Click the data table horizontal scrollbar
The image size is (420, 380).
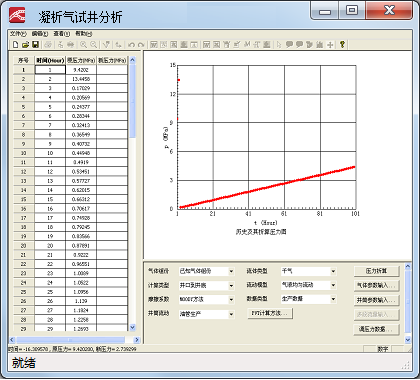(74, 340)
